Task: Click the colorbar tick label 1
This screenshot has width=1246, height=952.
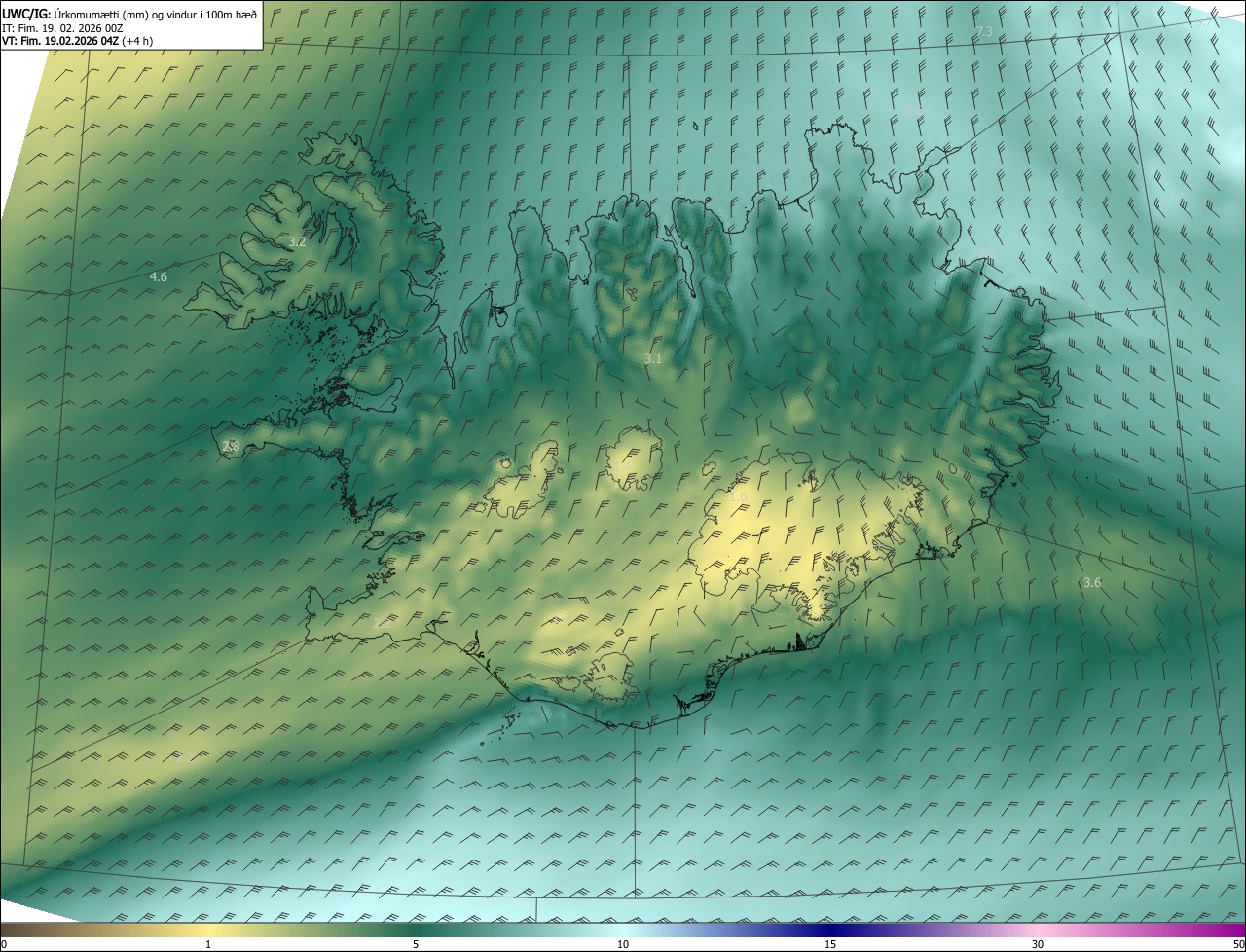Action: pos(208,944)
